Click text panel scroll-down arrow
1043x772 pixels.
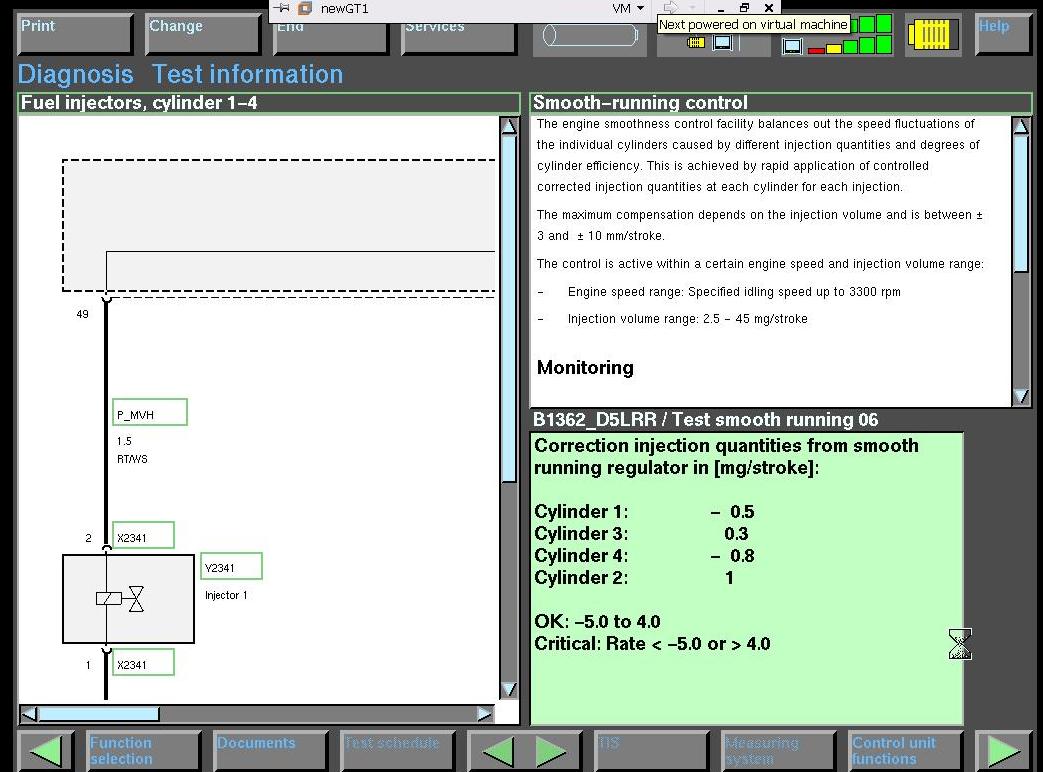(1021, 396)
